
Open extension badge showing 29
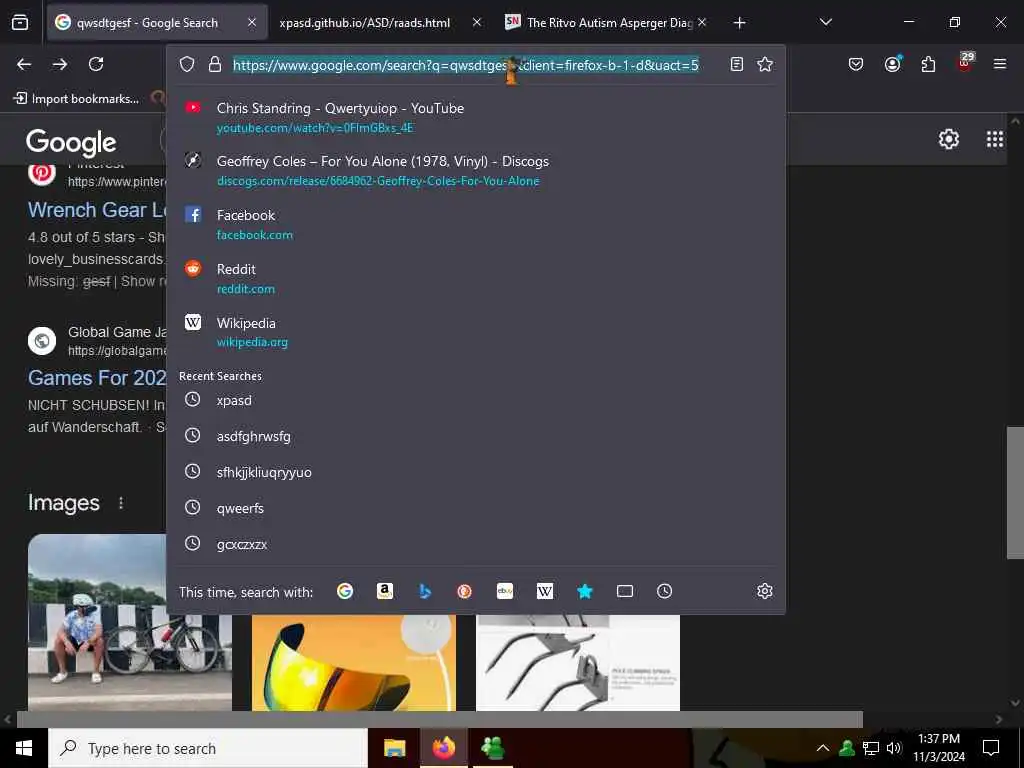click(965, 63)
